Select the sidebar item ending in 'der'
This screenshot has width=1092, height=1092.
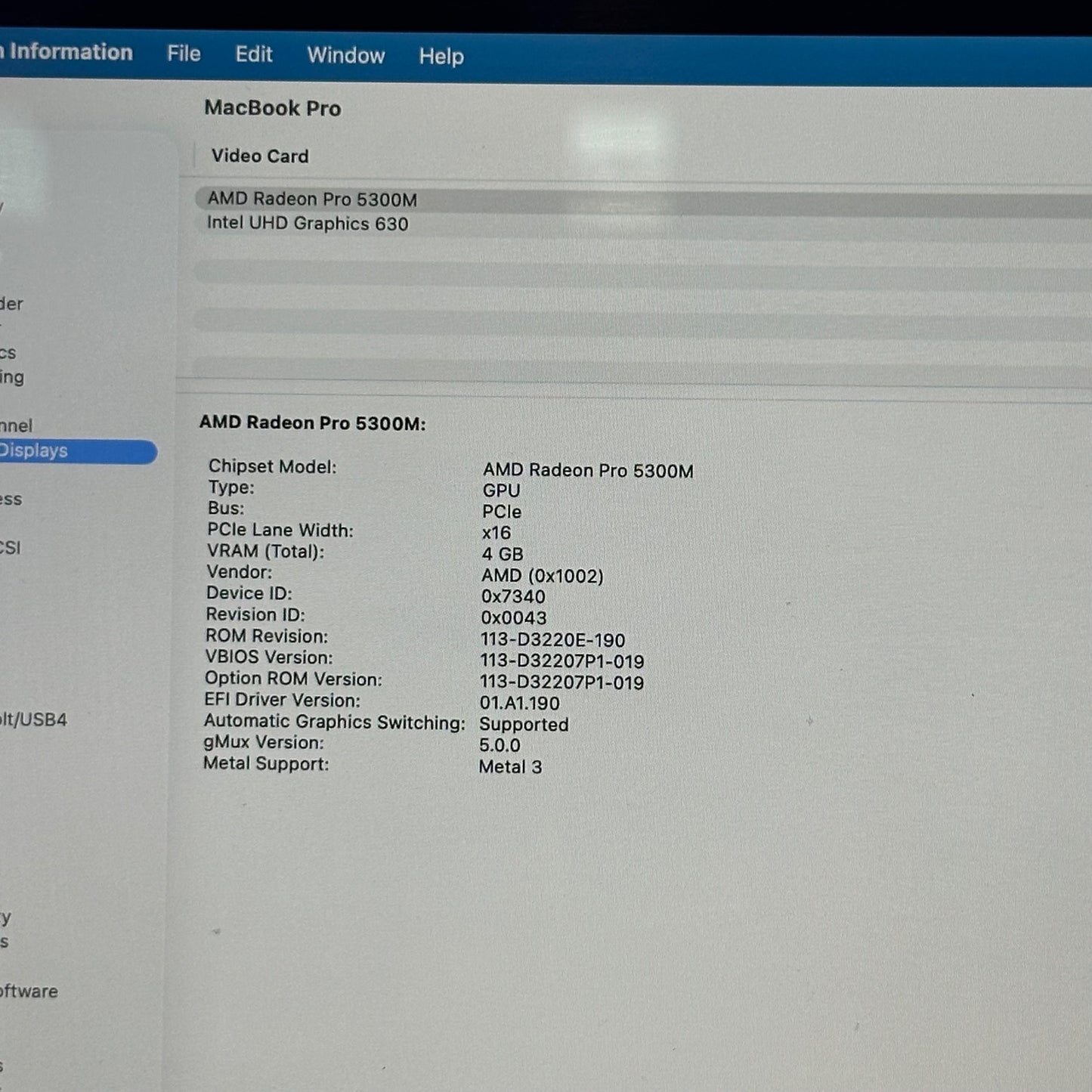(x=11, y=304)
